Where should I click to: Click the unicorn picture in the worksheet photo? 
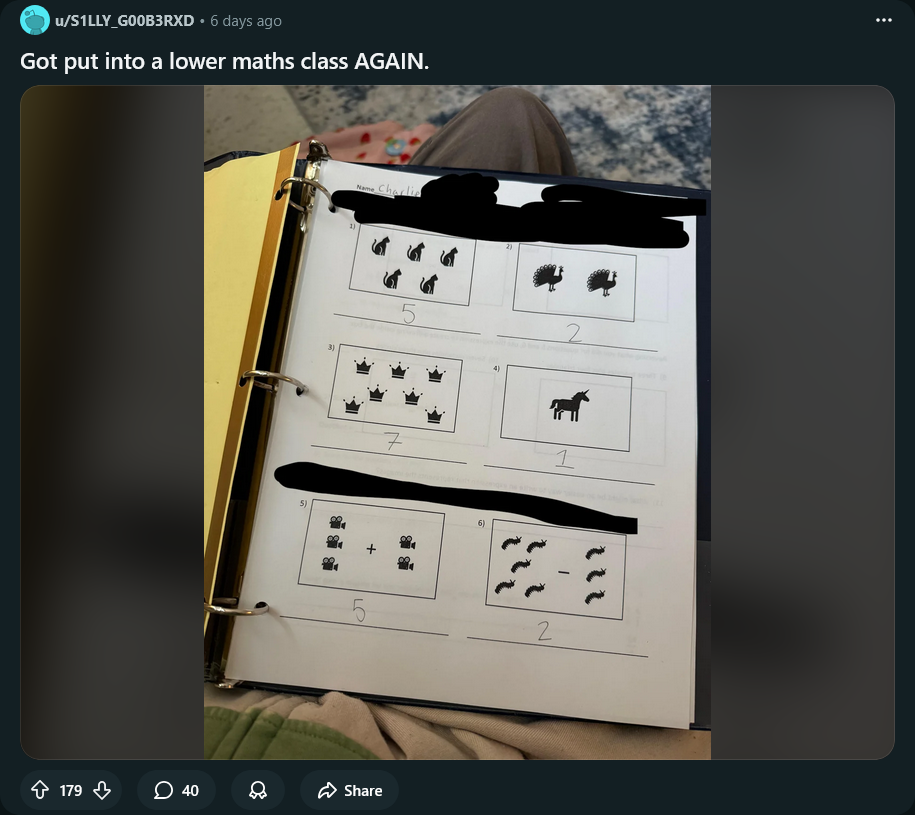click(569, 405)
